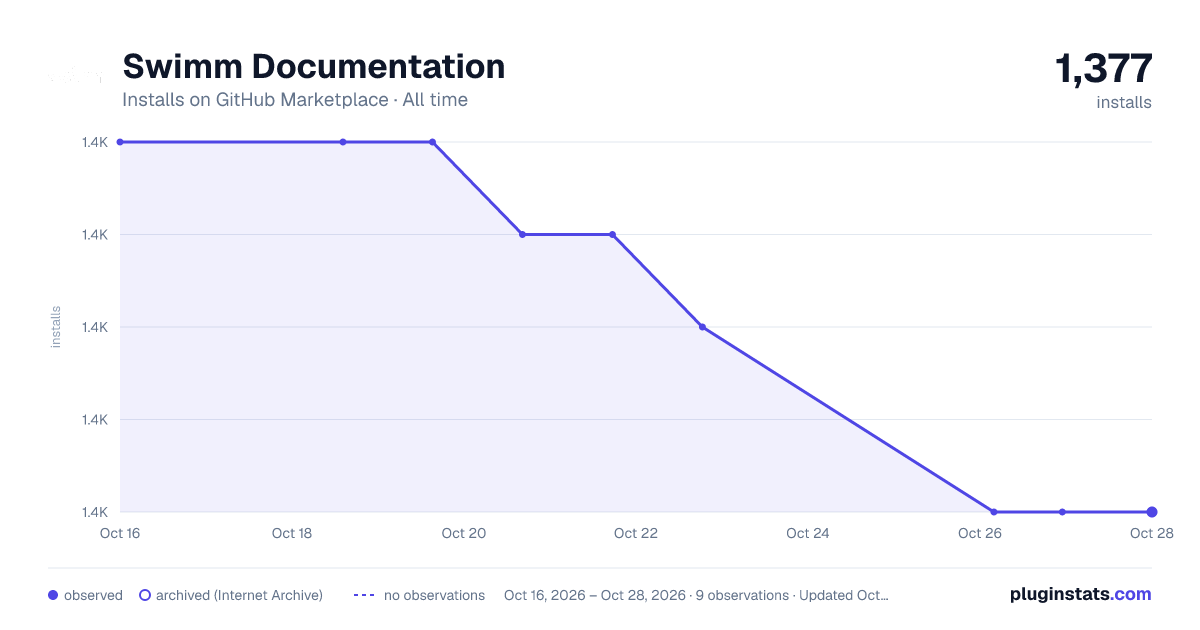This screenshot has width=1200, height=630.
Task: Select the 'observed' legend label
Action: [93, 595]
